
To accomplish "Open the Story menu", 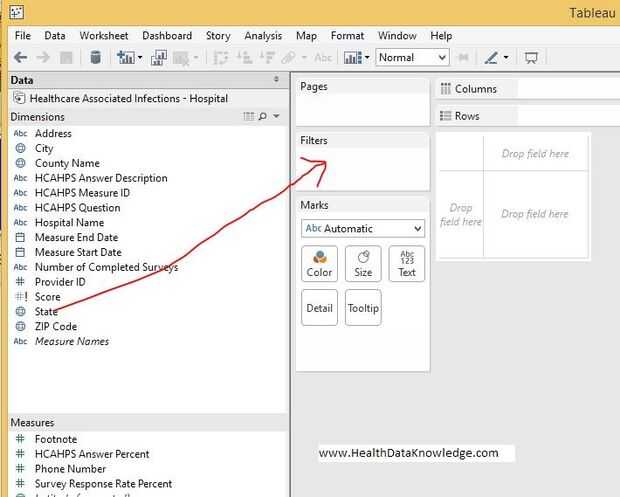I will (x=218, y=36).
